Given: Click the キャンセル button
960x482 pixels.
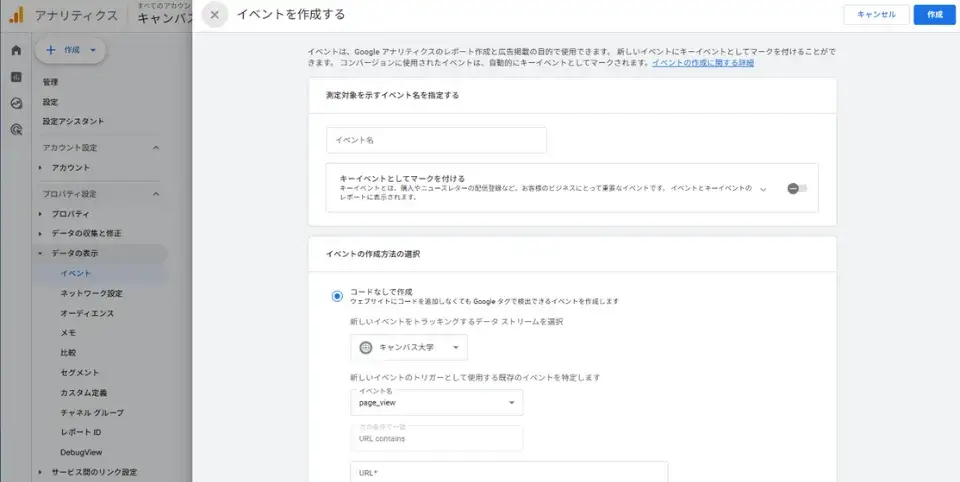Looking at the screenshot, I should point(876,15).
